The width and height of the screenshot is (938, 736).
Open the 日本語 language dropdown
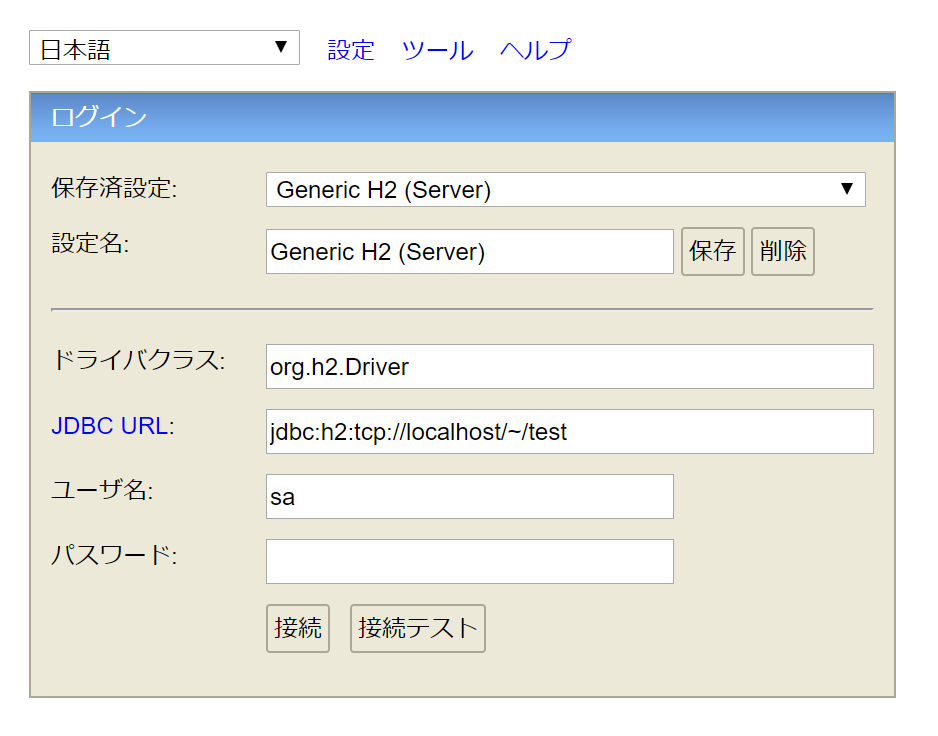click(x=164, y=48)
